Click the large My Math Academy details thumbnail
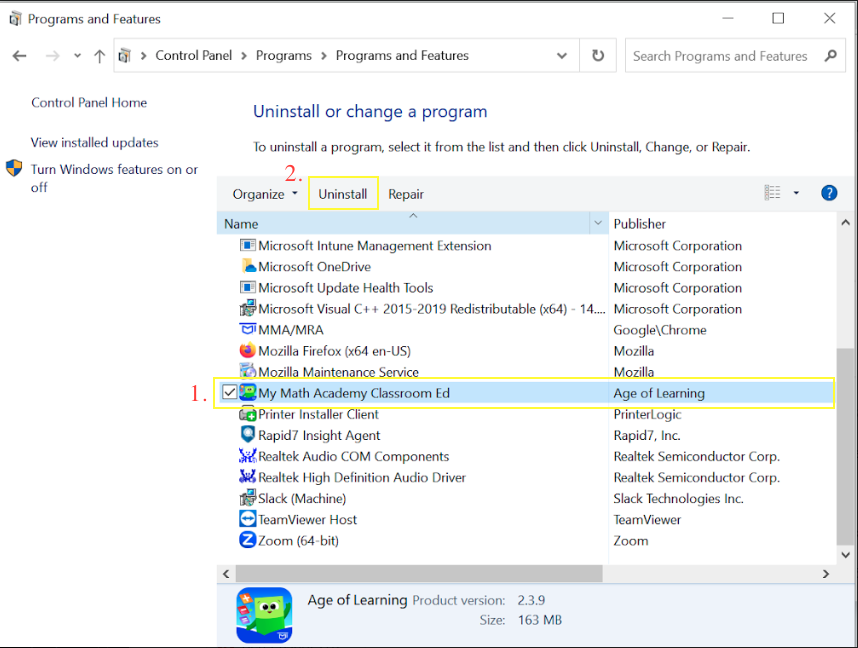This screenshot has height=648, width=858. tap(264, 615)
